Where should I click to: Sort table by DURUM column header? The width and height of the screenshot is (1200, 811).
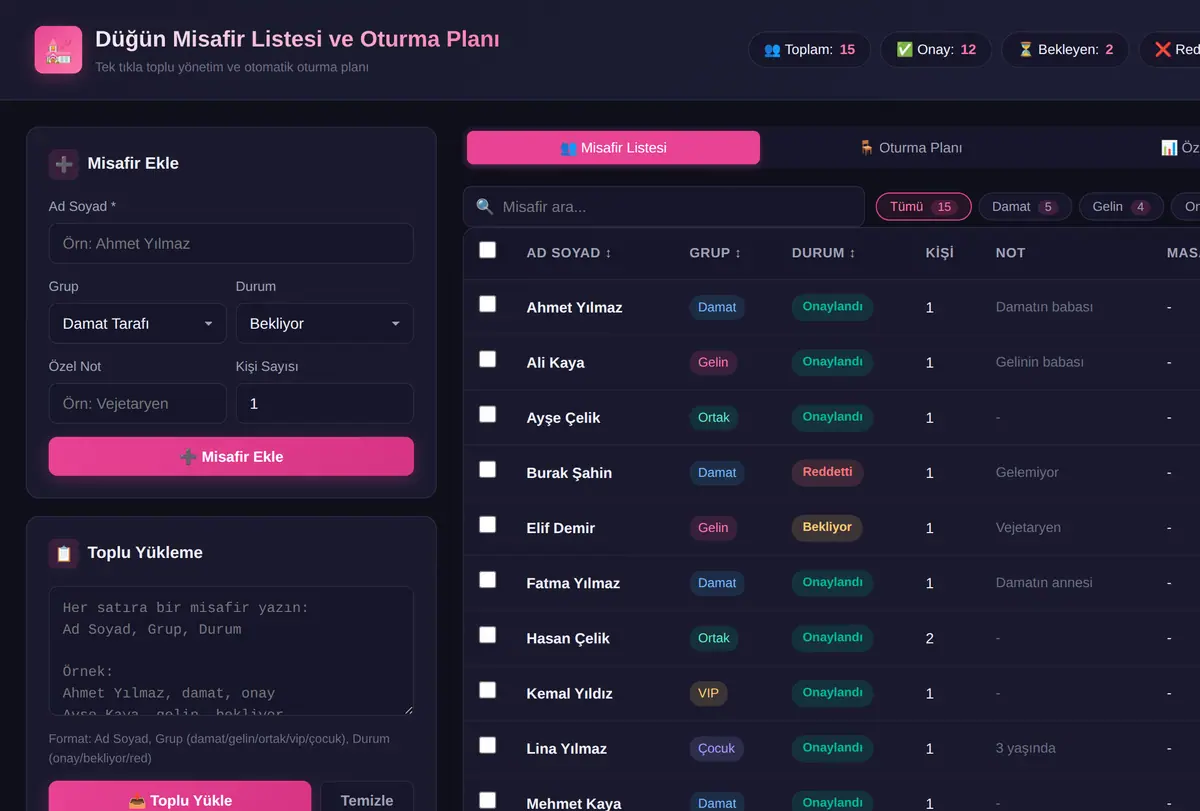tap(825, 253)
